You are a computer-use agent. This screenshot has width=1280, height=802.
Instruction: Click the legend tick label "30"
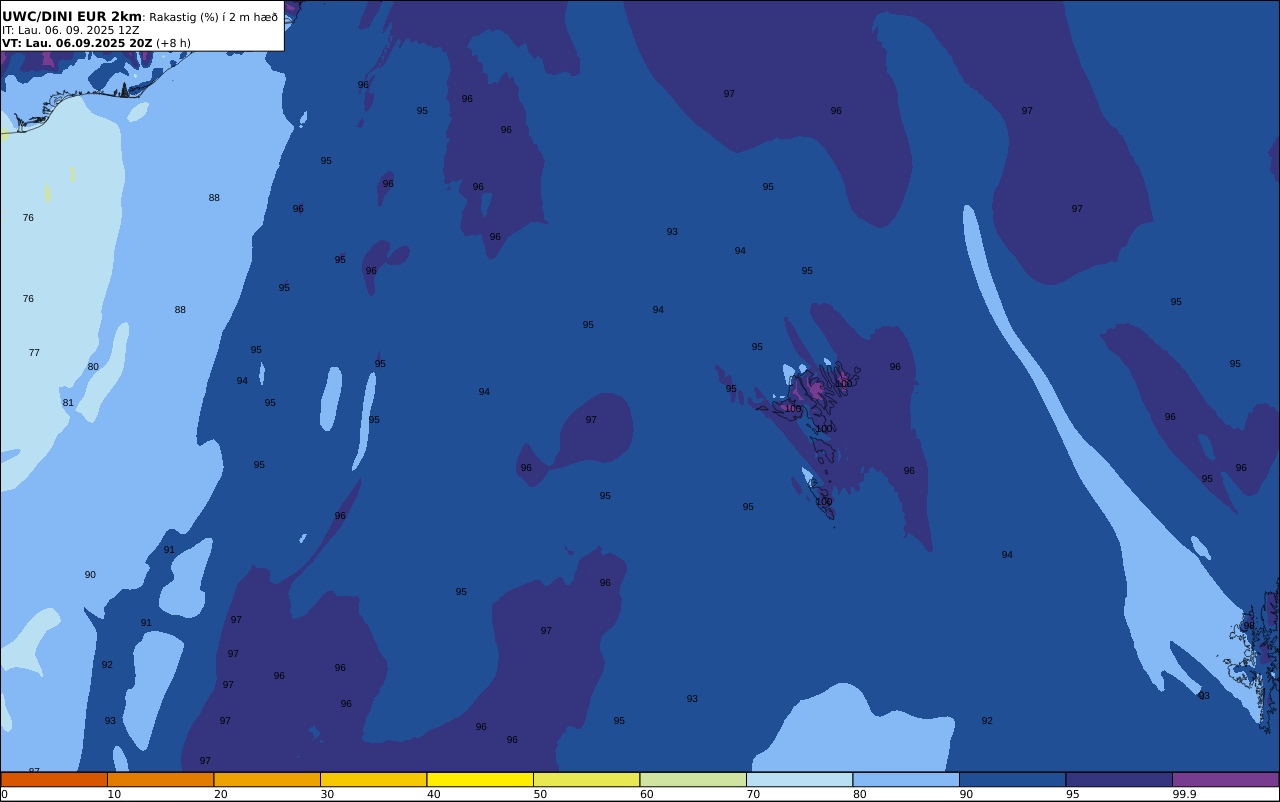pos(327,794)
